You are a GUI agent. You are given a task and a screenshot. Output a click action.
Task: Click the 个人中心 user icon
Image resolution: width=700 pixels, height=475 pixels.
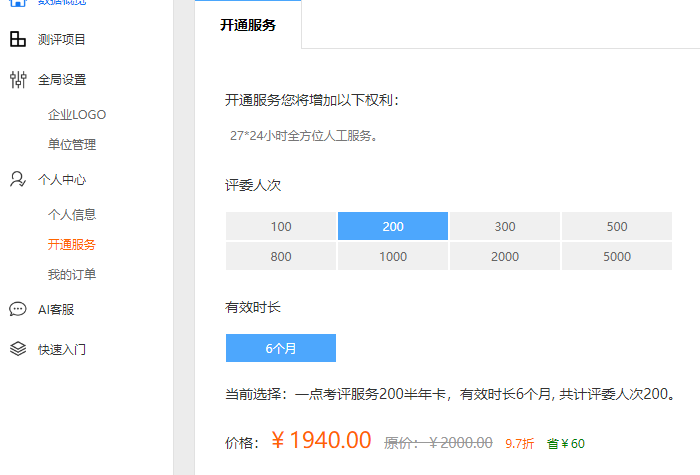18,179
